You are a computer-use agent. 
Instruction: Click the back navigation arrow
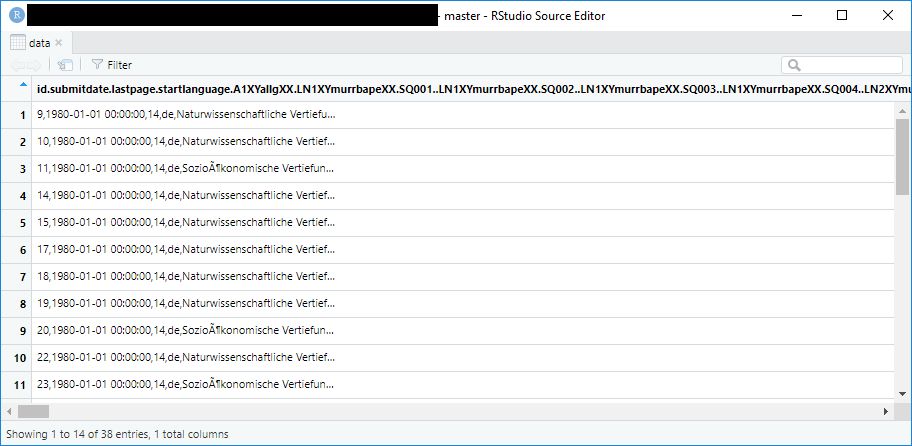click(x=19, y=65)
